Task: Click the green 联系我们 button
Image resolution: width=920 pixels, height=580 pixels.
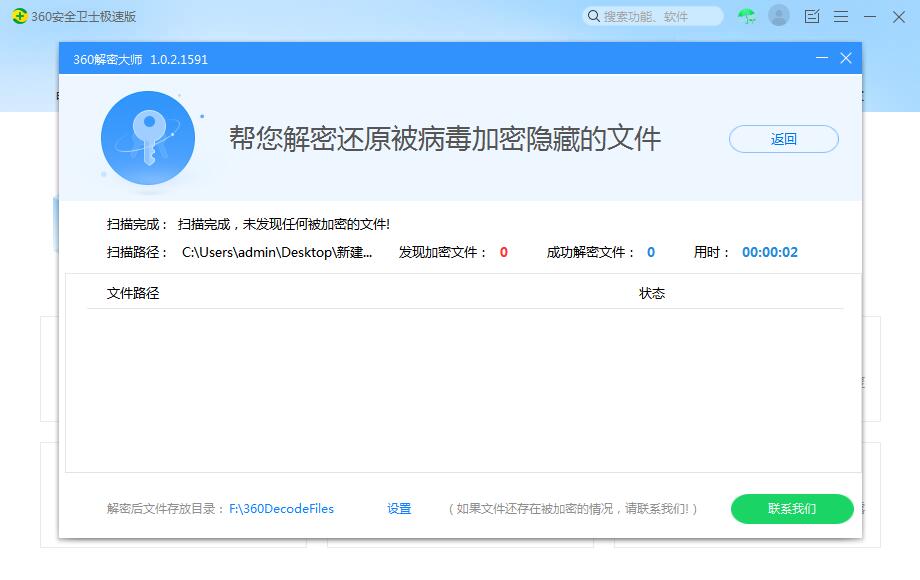Action: click(x=792, y=508)
